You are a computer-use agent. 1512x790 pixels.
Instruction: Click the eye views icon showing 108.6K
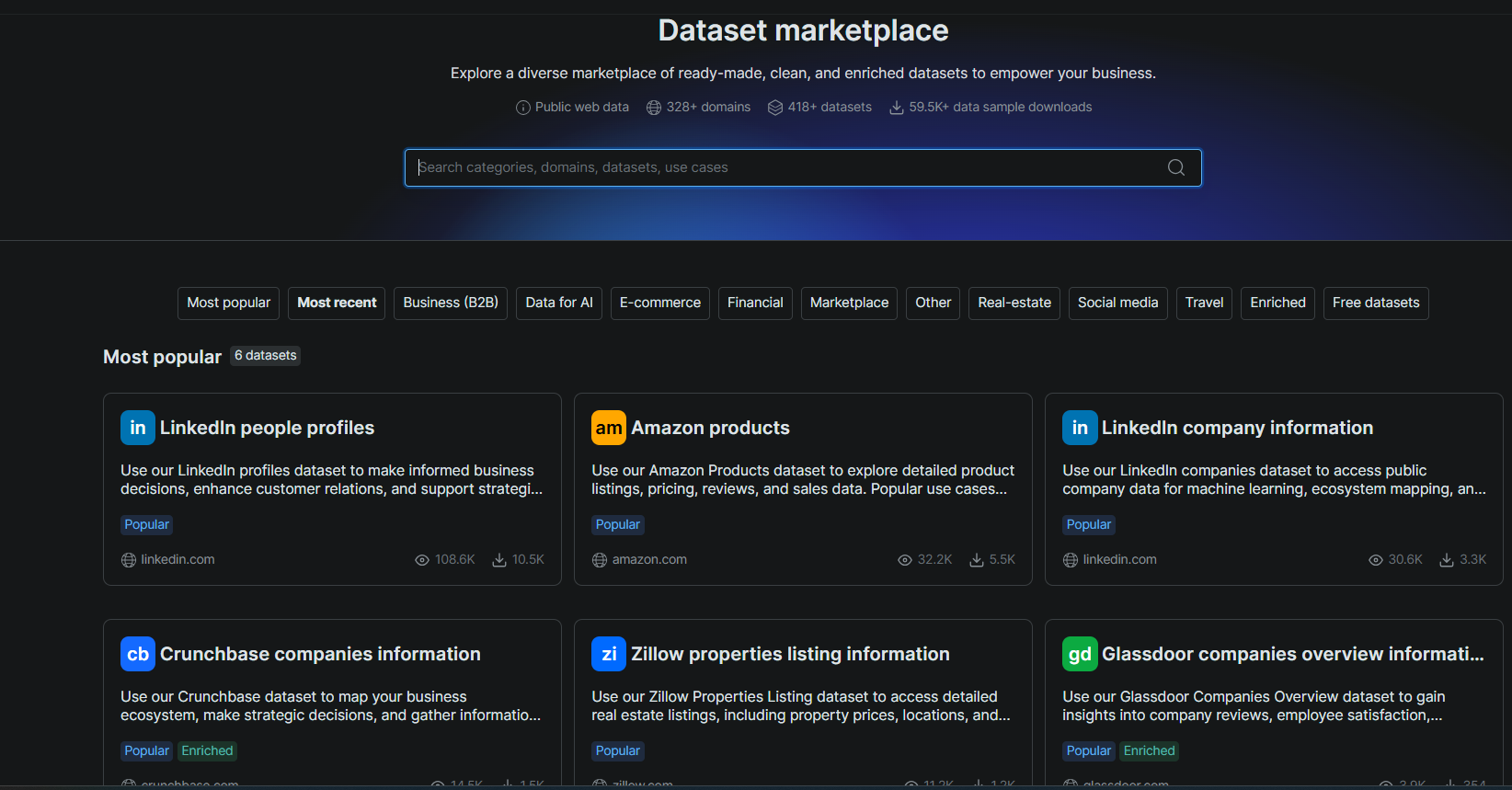pos(422,560)
